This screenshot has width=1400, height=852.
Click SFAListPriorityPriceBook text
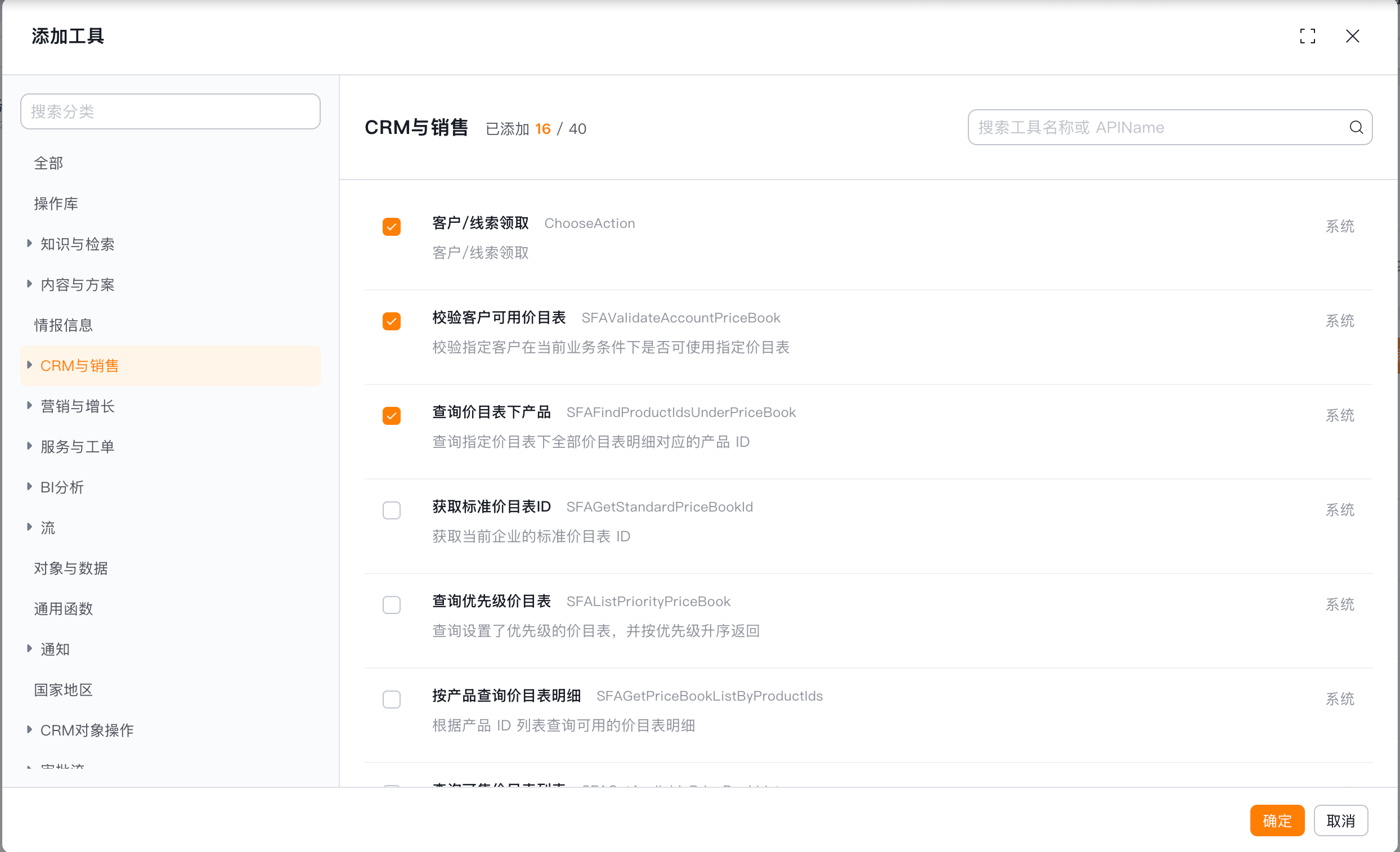pyautogui.click(x=648, y=602)
